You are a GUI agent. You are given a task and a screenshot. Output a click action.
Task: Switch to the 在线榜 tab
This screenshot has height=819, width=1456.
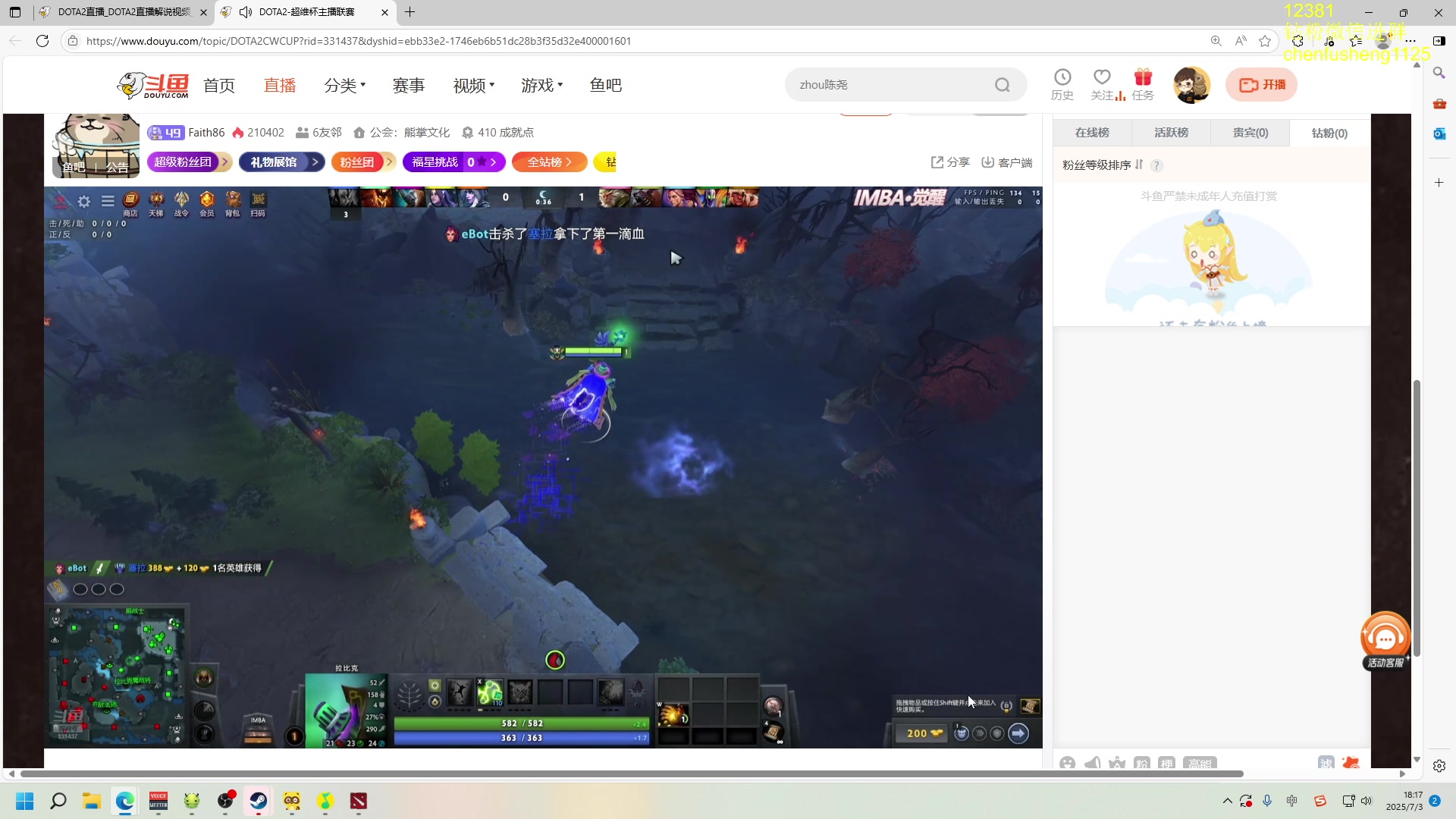point(1092,133)
